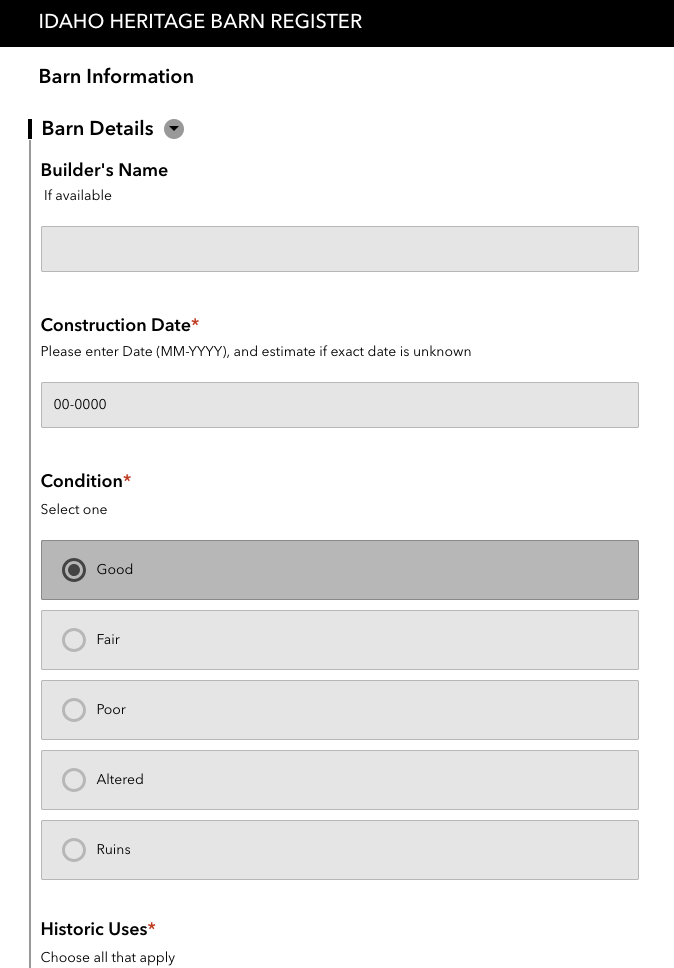Screen dimensions: 674x968
Task: Click the Barn Information heading
Action: pos(116,76)
